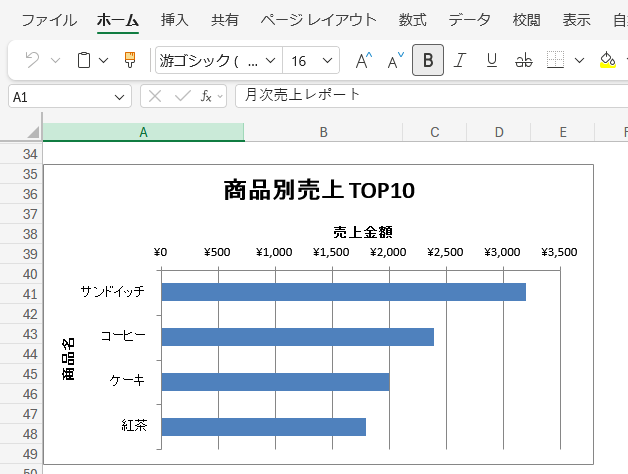Click the コーヒー bar in chart
The width and height of the screenshot is (628, 474).
coord(298,337)
